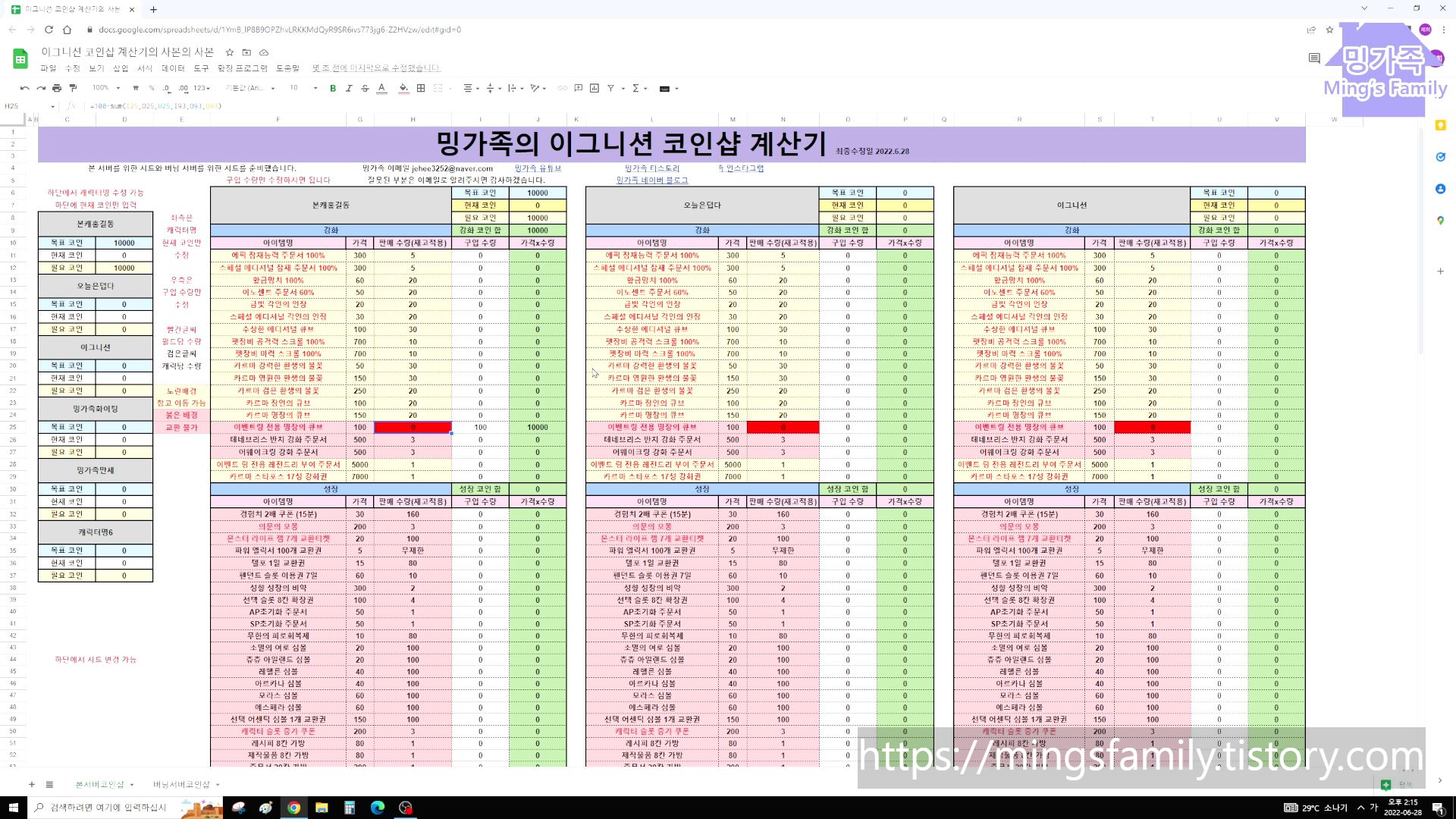Open the 밍가족 네이버 블로그 link

coord(651,180)
